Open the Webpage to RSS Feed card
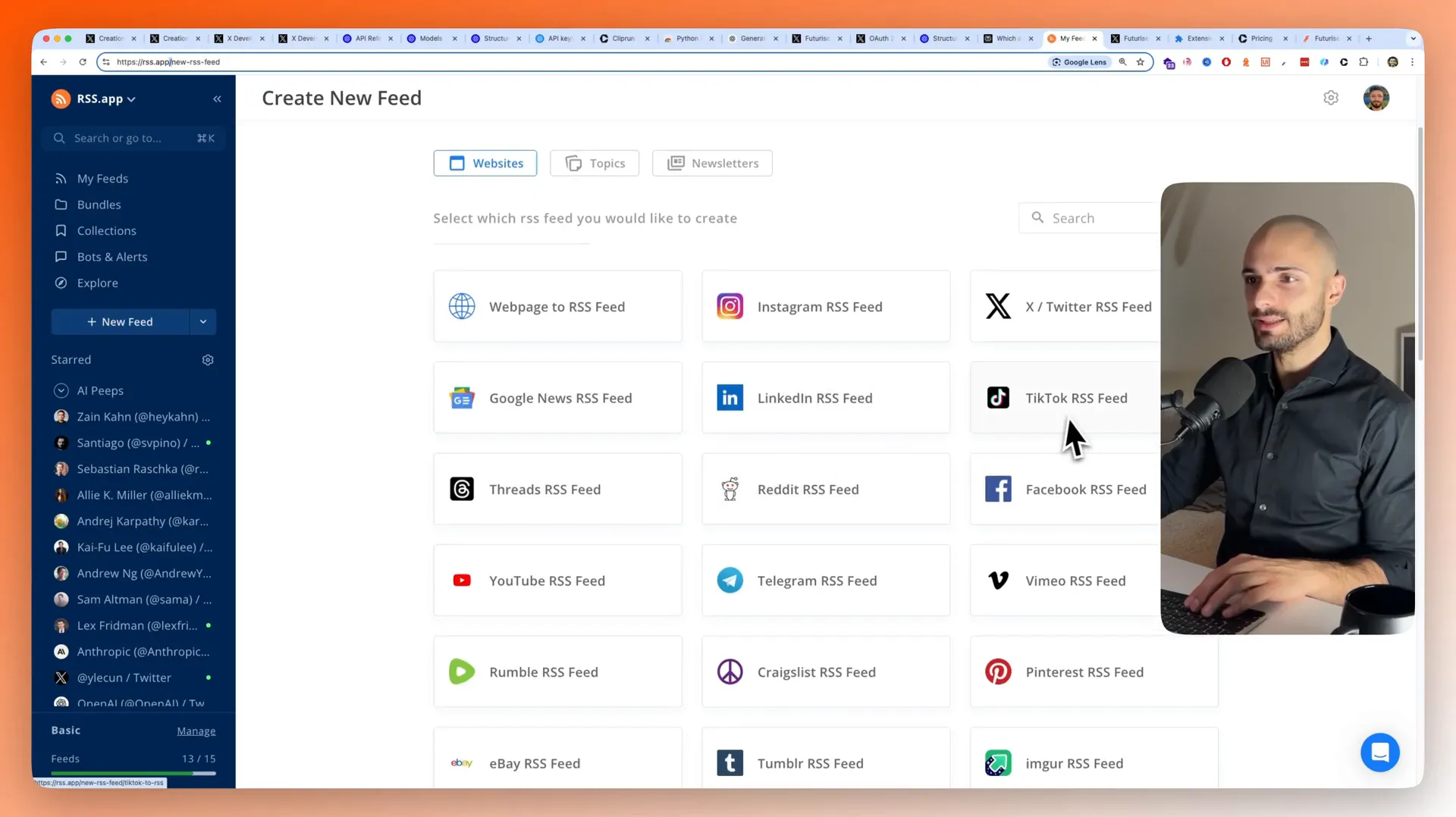Image resolution: width=1456 pixels, height=817 pixels. tap(557, 306)
